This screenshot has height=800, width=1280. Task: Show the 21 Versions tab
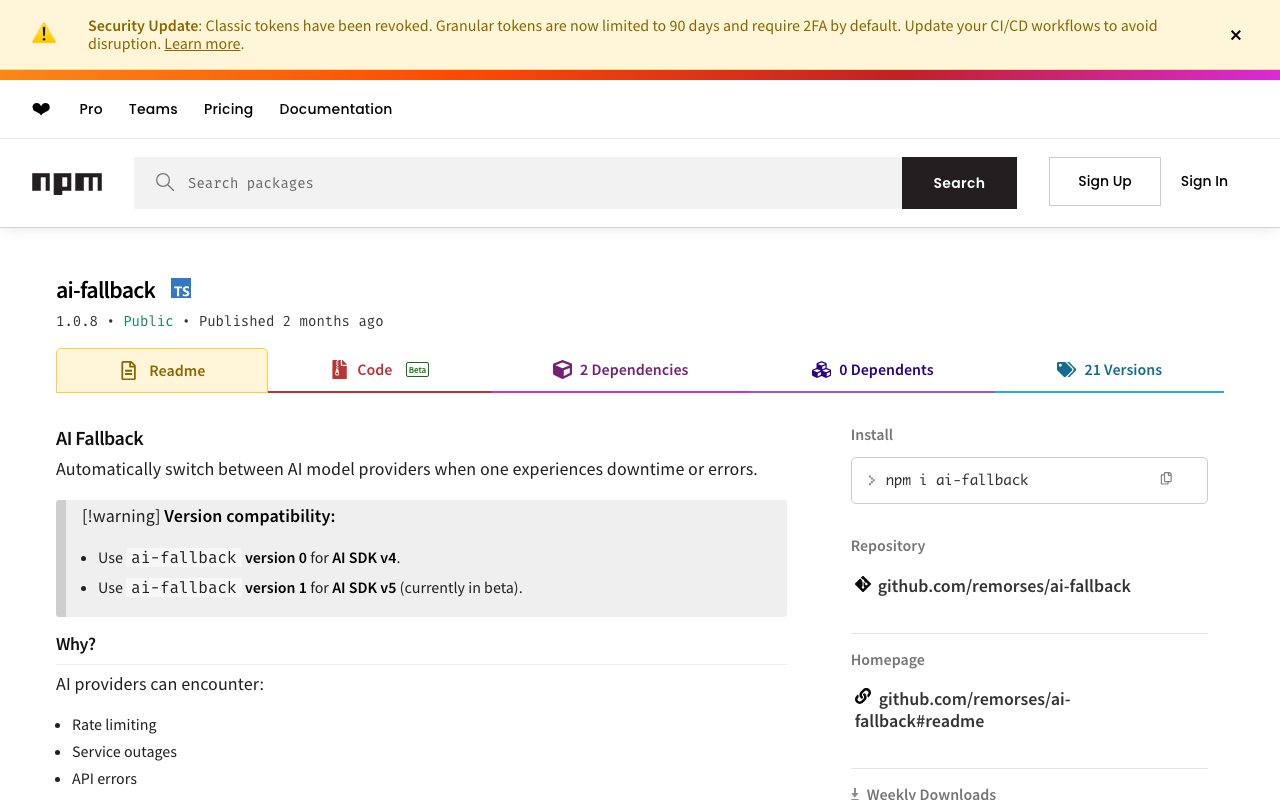tap(1110, 370)
